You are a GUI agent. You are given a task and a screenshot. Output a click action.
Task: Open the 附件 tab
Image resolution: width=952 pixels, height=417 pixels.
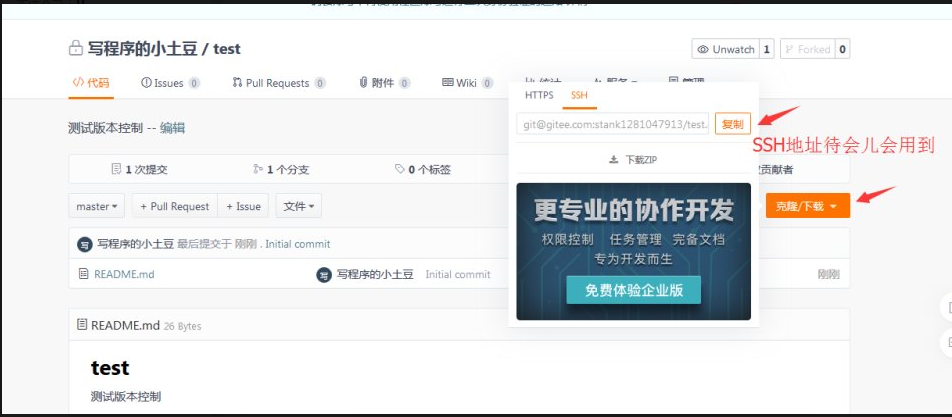pyautogui.click(x=384, y=83)
